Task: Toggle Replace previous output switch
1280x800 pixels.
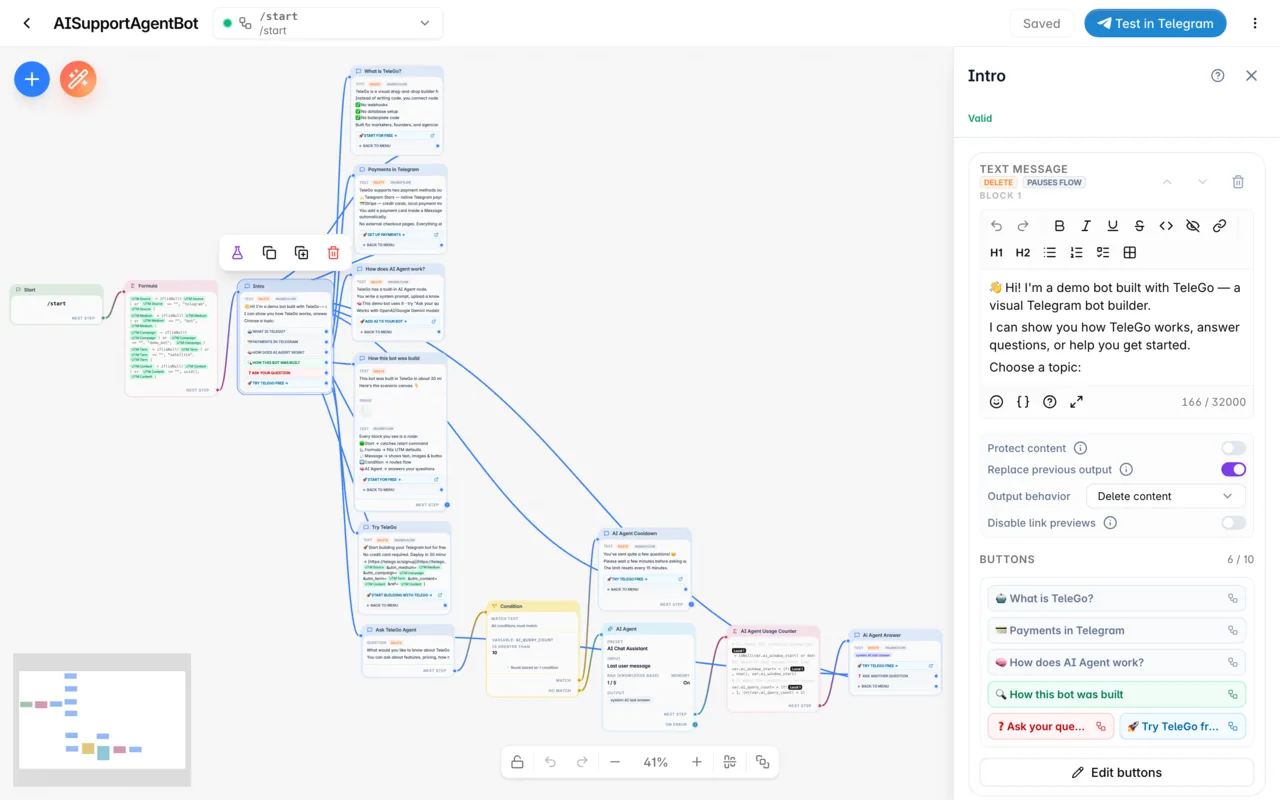Action: [x=1233, y=469]
